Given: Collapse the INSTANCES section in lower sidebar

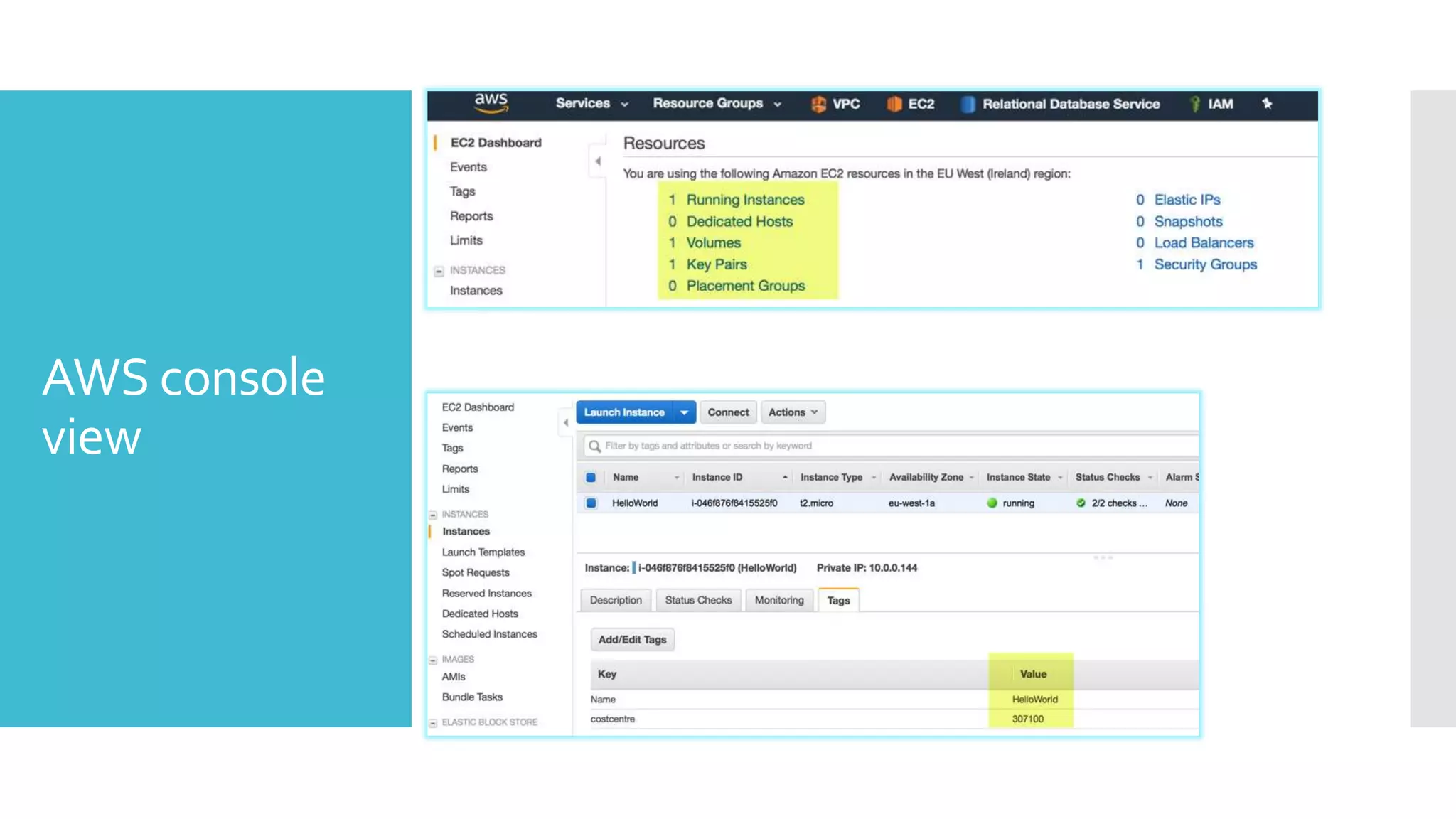Looking at the screenshot, I should pos(433,515).
